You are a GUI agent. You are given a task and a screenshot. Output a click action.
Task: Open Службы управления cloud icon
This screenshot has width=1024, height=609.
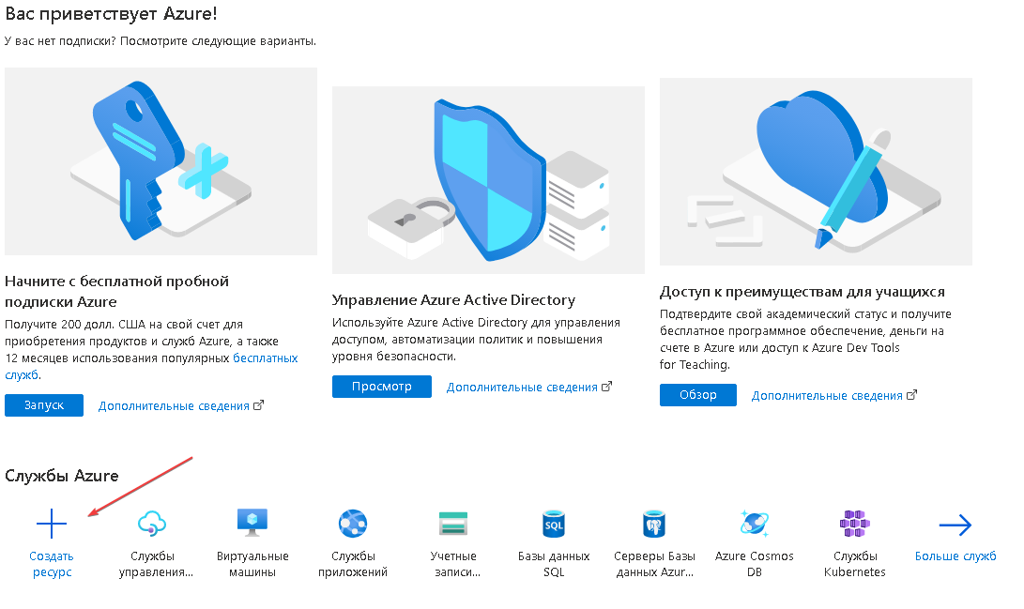(x=152, y=523)
